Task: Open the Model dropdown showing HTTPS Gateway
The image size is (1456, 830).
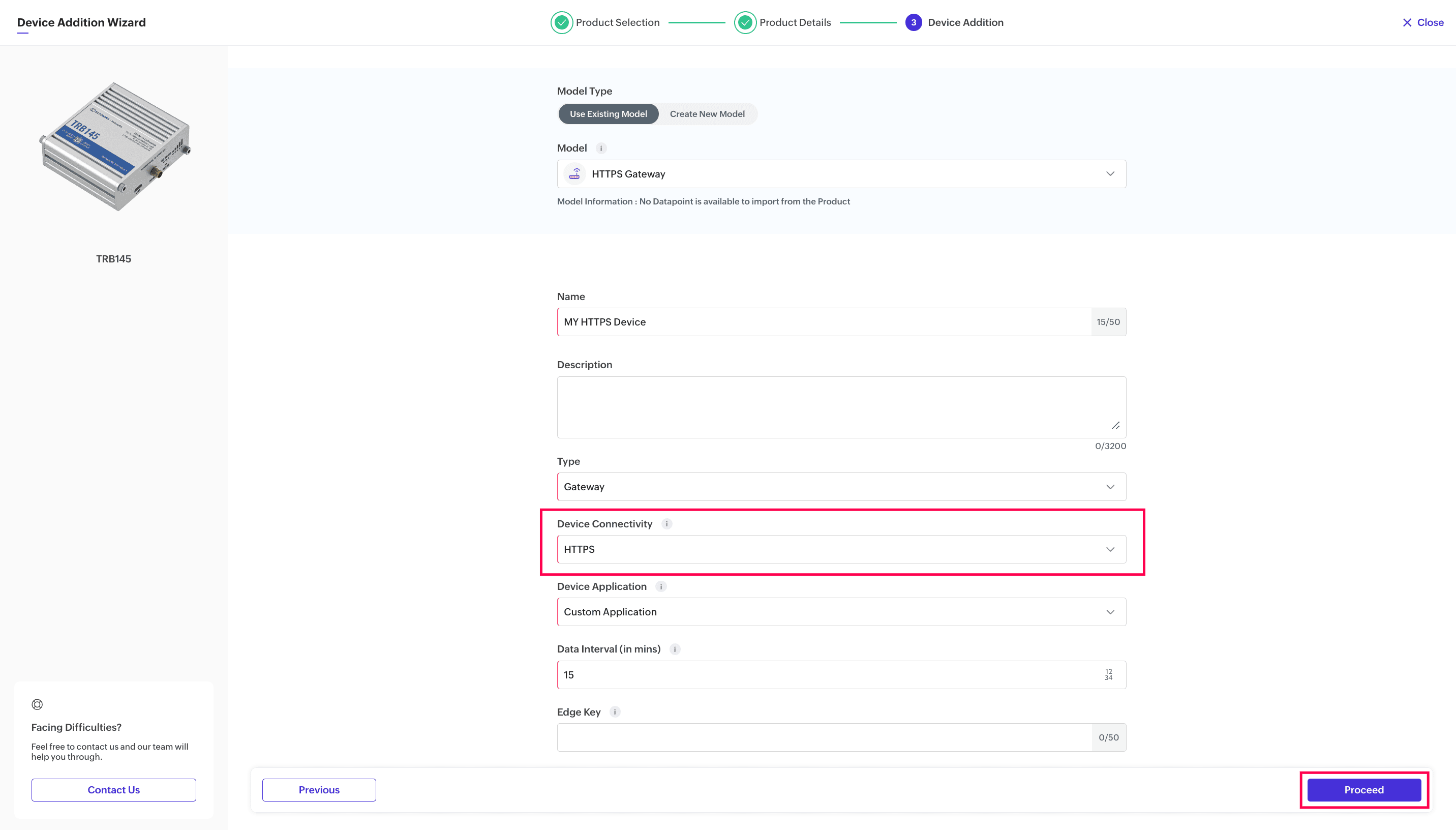Action: point(841,174)
